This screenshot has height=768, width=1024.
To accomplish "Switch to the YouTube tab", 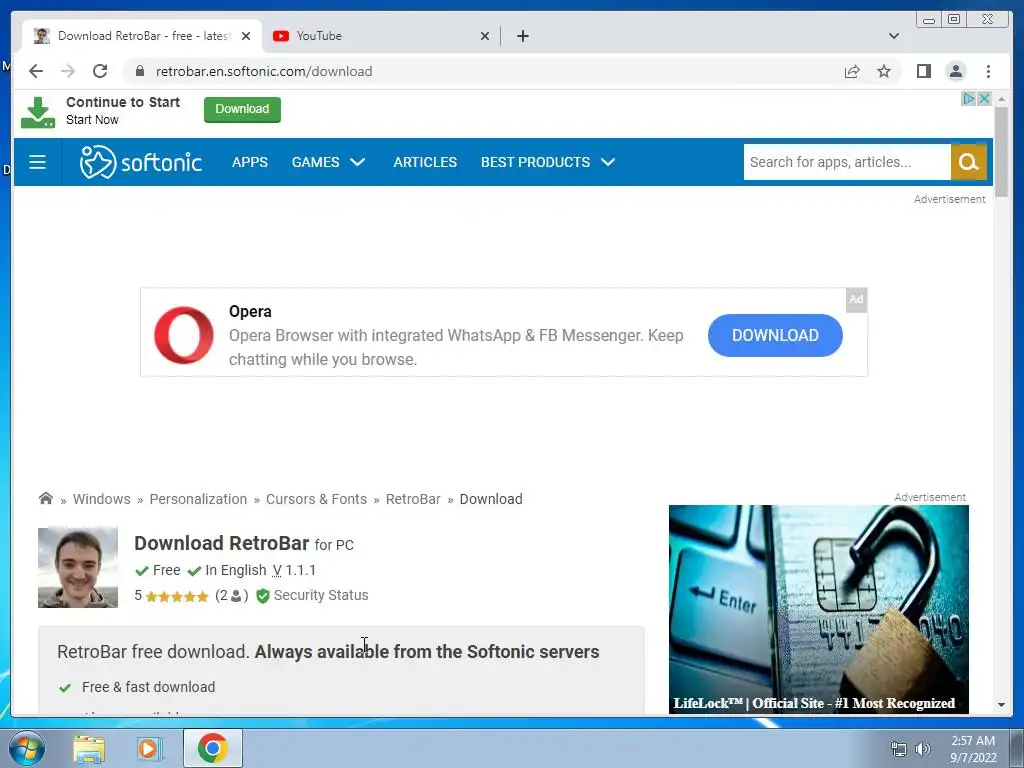I will pyautogui.click(x=381, y=36).
